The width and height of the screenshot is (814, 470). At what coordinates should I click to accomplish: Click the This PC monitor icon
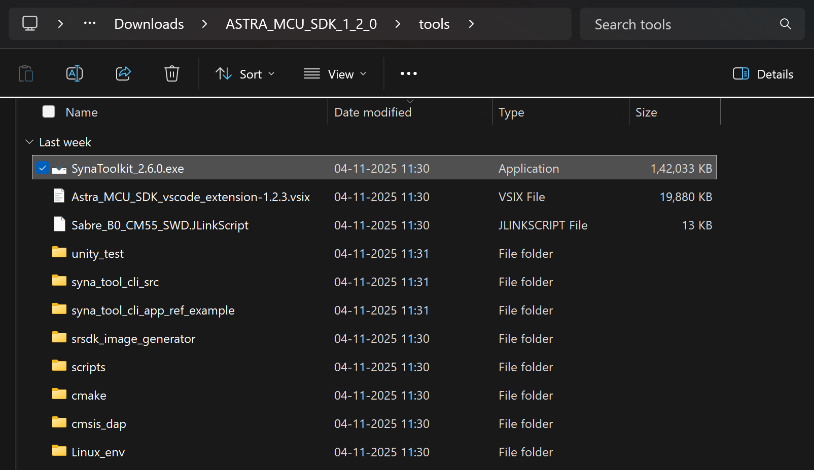(30, 24)
